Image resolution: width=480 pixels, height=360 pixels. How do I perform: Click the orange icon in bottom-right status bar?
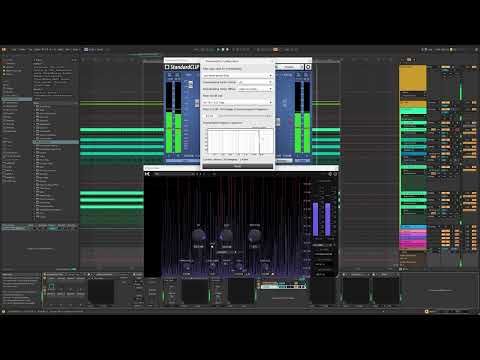426,311
